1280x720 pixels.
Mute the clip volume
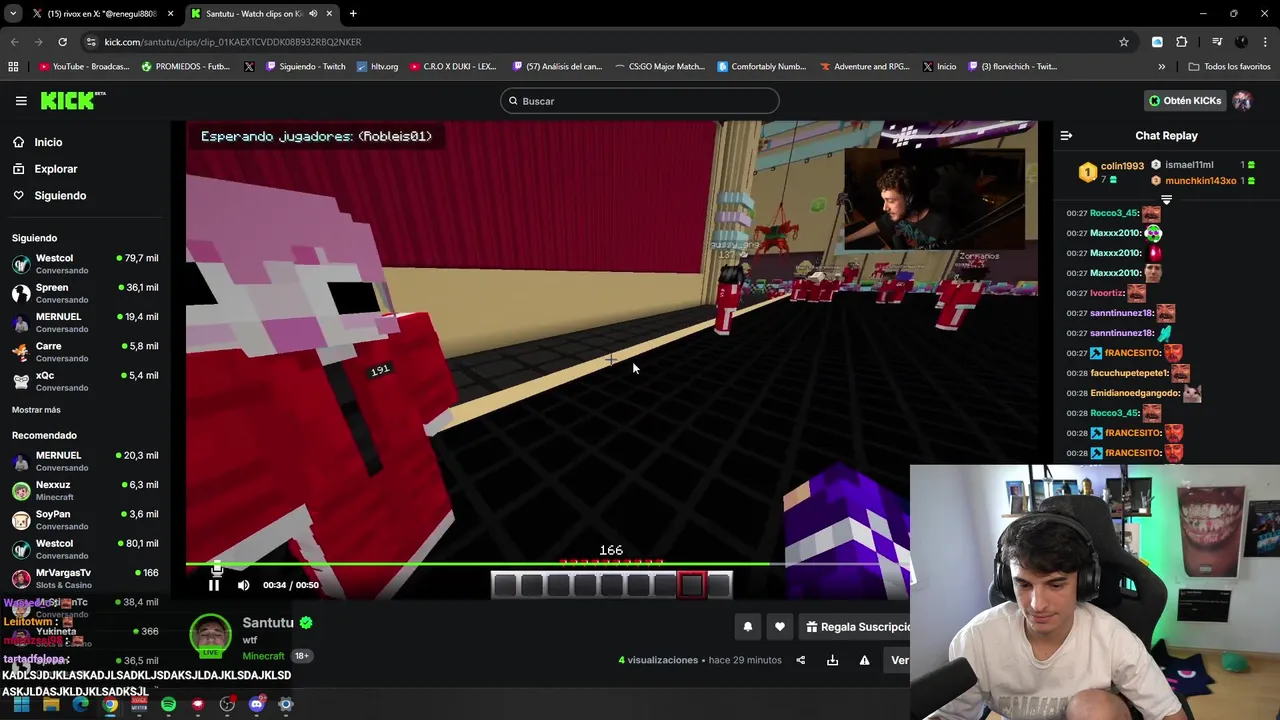(243, 585)
